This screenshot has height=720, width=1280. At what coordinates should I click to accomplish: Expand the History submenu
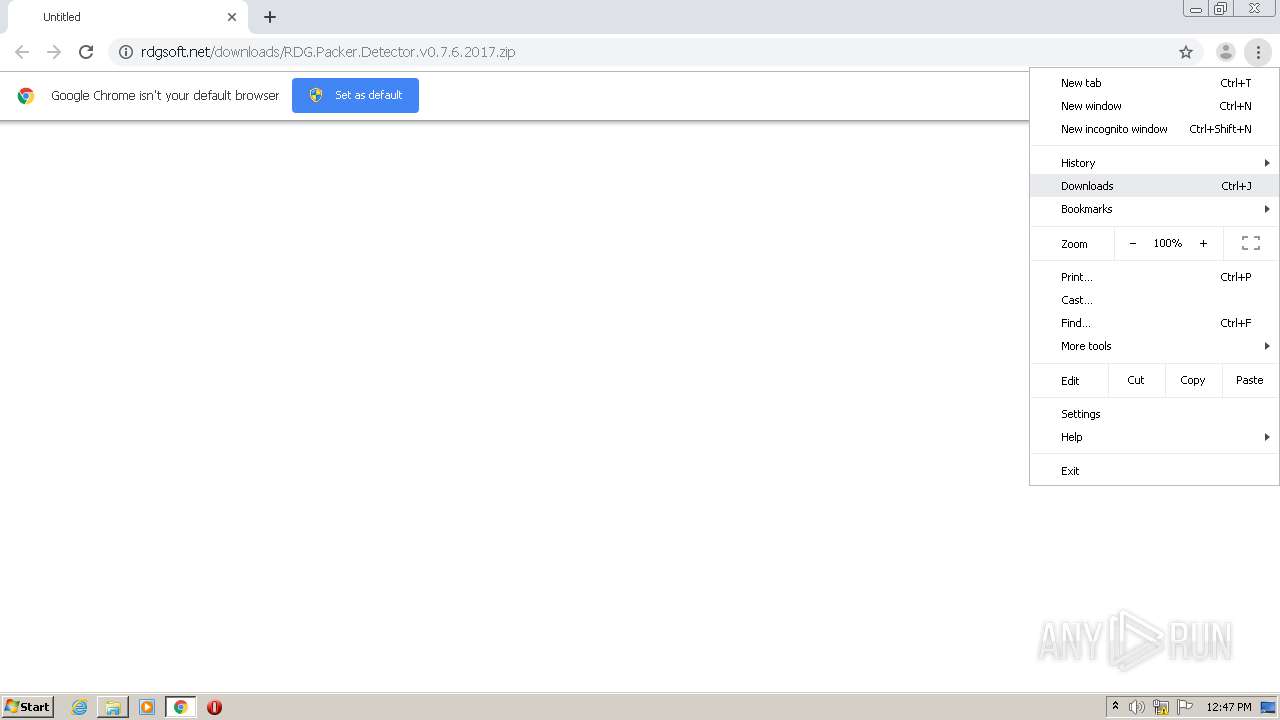click(x=1154, y=163)
